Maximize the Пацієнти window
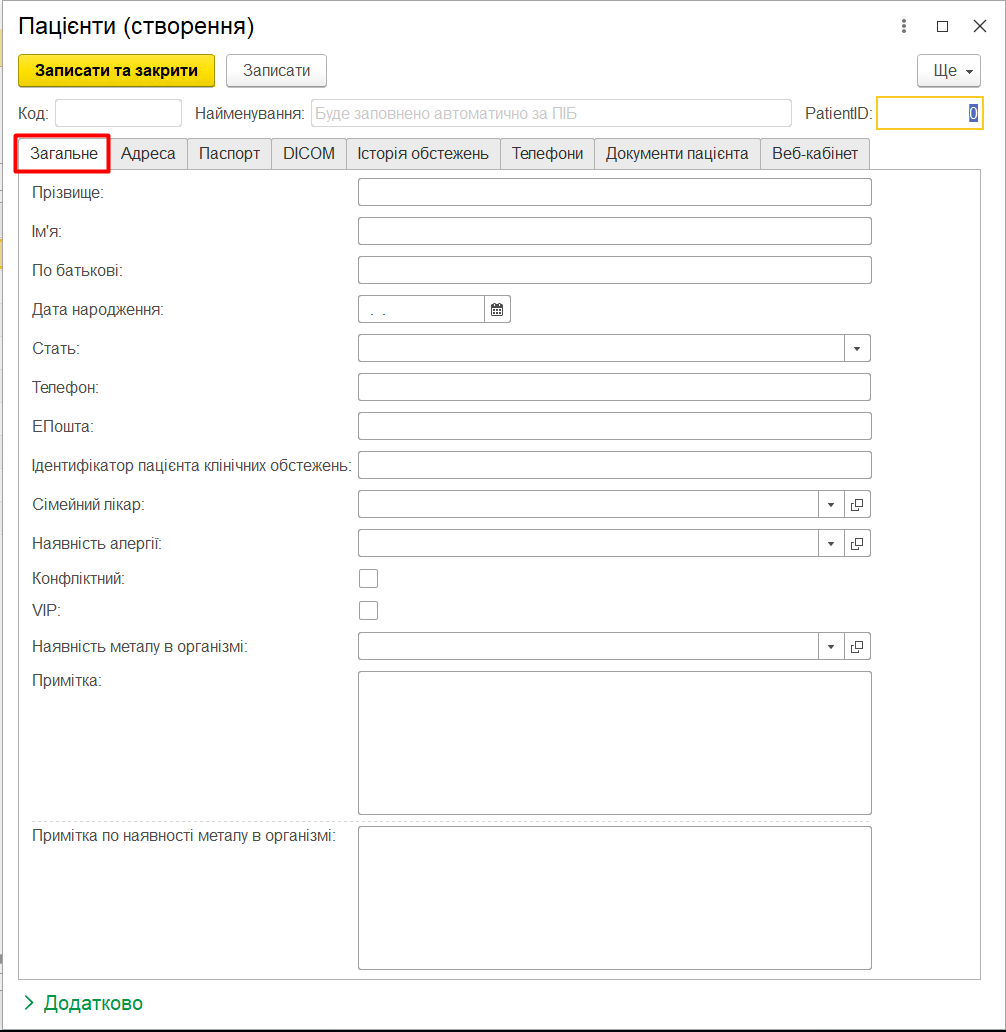The width and height of the screenshot is (1006, 1032). 942,27
